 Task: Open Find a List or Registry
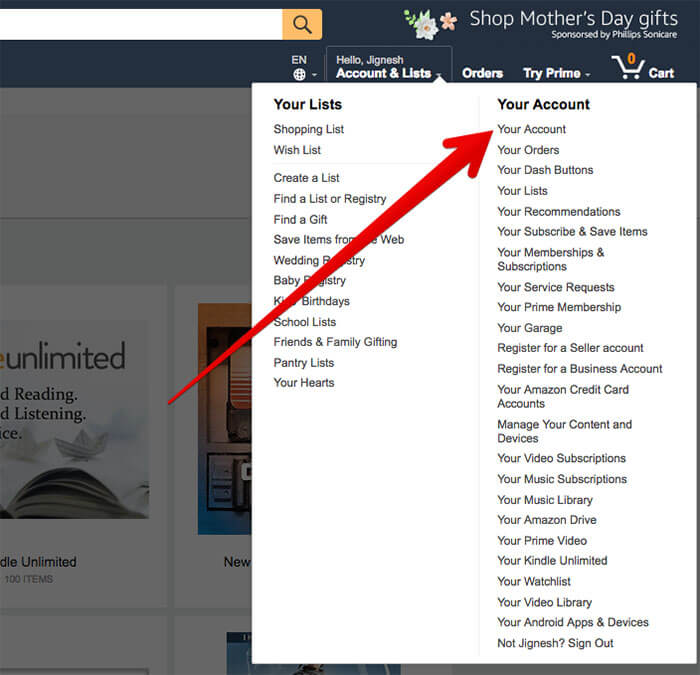pos(330,199)
